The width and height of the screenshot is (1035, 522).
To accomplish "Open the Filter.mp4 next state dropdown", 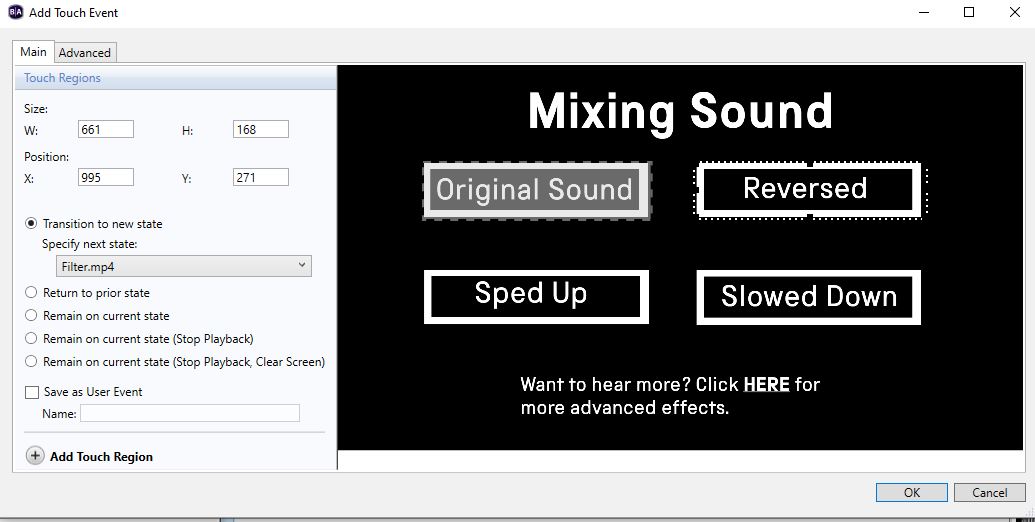I will tap(183, 266).
